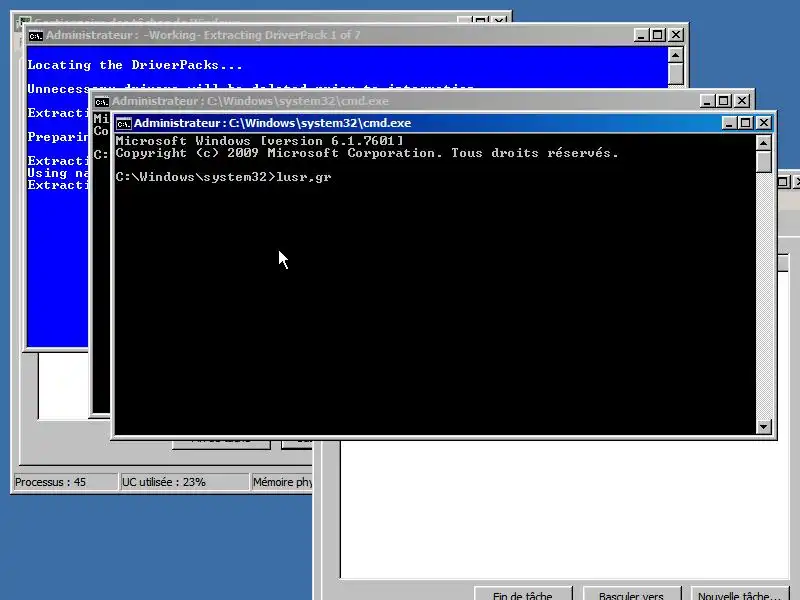Click the 'Locating the DriverPacks...' text
Viewport: 800px width, 600px height.
point(135,65)
